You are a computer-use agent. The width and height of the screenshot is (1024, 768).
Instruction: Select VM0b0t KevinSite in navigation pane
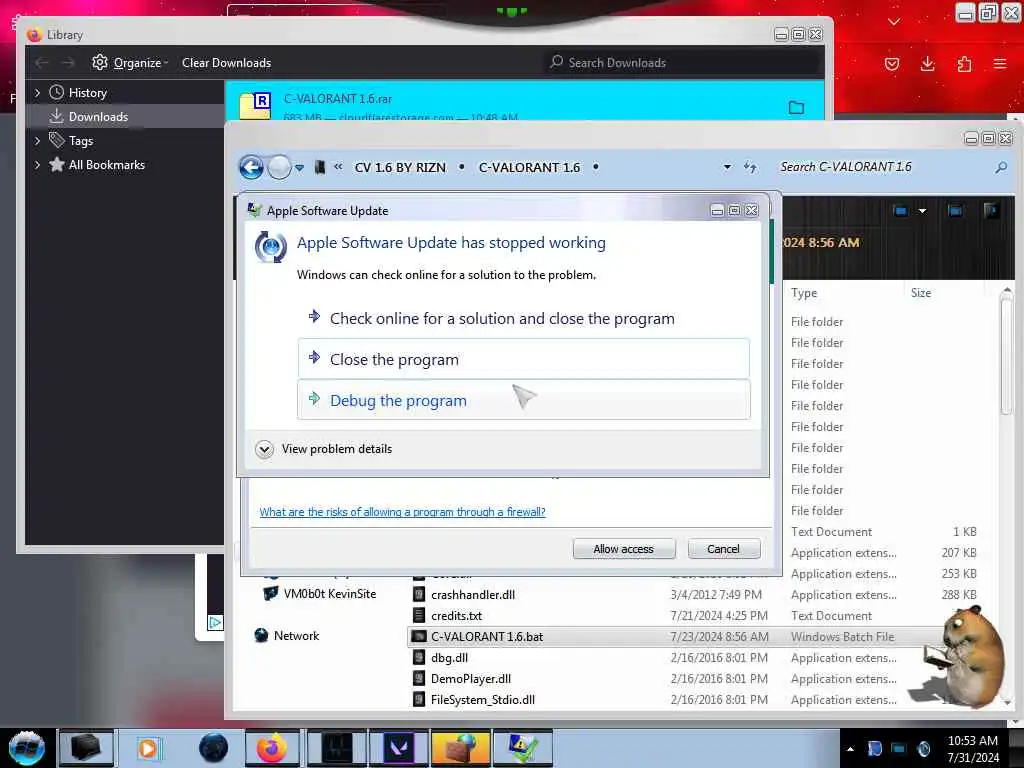(320, 594)
